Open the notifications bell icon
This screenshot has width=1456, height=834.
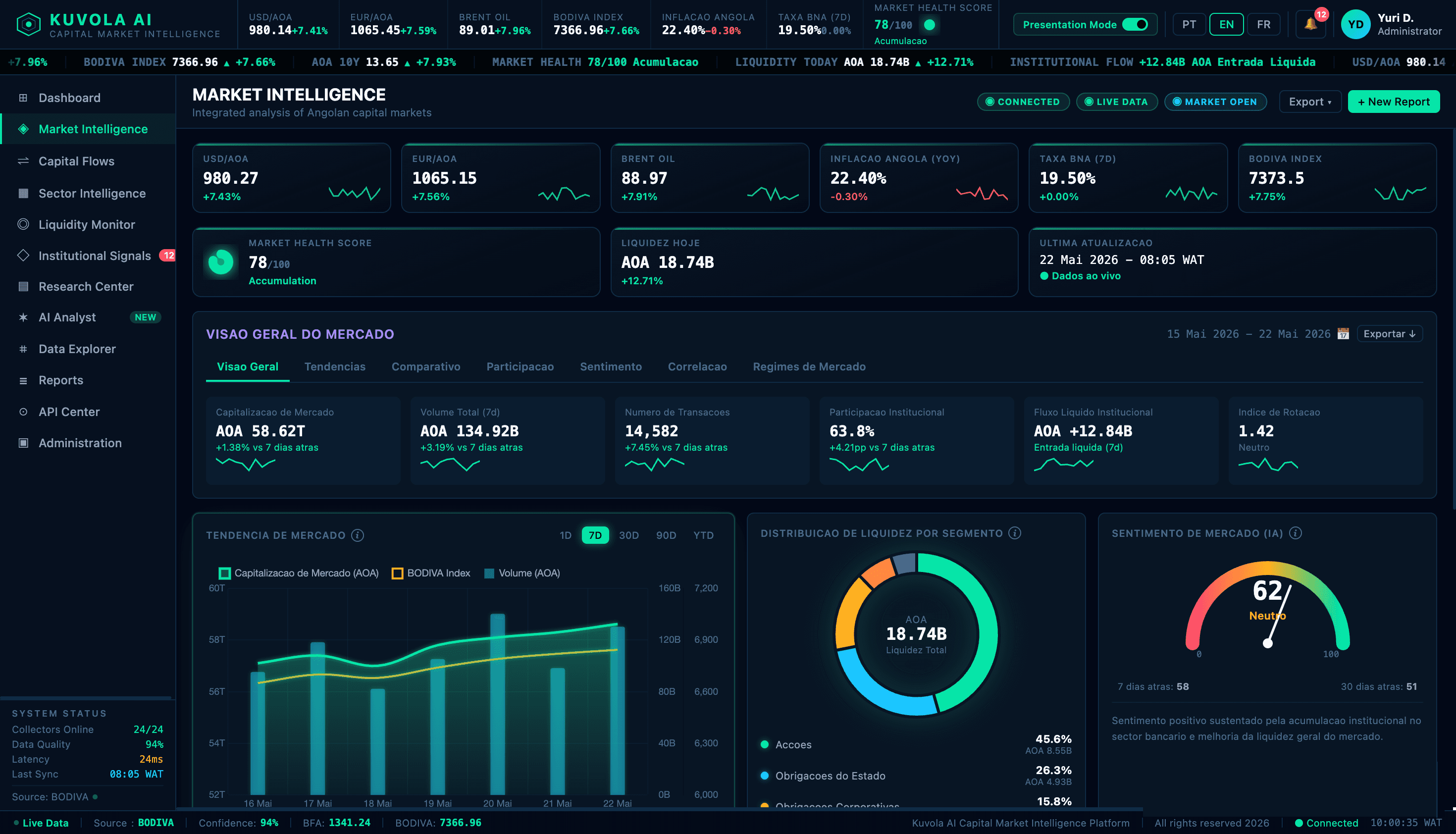point(1310,24)
